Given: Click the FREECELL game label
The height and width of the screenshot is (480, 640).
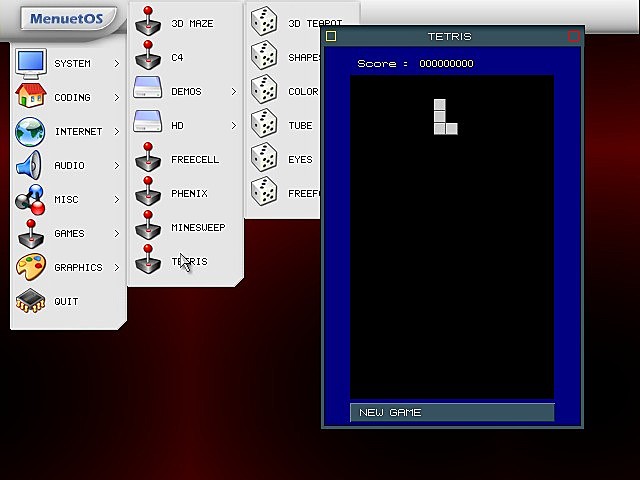Looking at the screenshot, I should coord(195,160).
